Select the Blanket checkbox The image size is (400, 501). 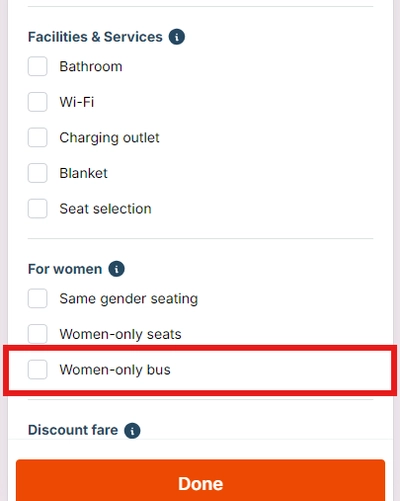pyautogui.click(x=37, y=173)
